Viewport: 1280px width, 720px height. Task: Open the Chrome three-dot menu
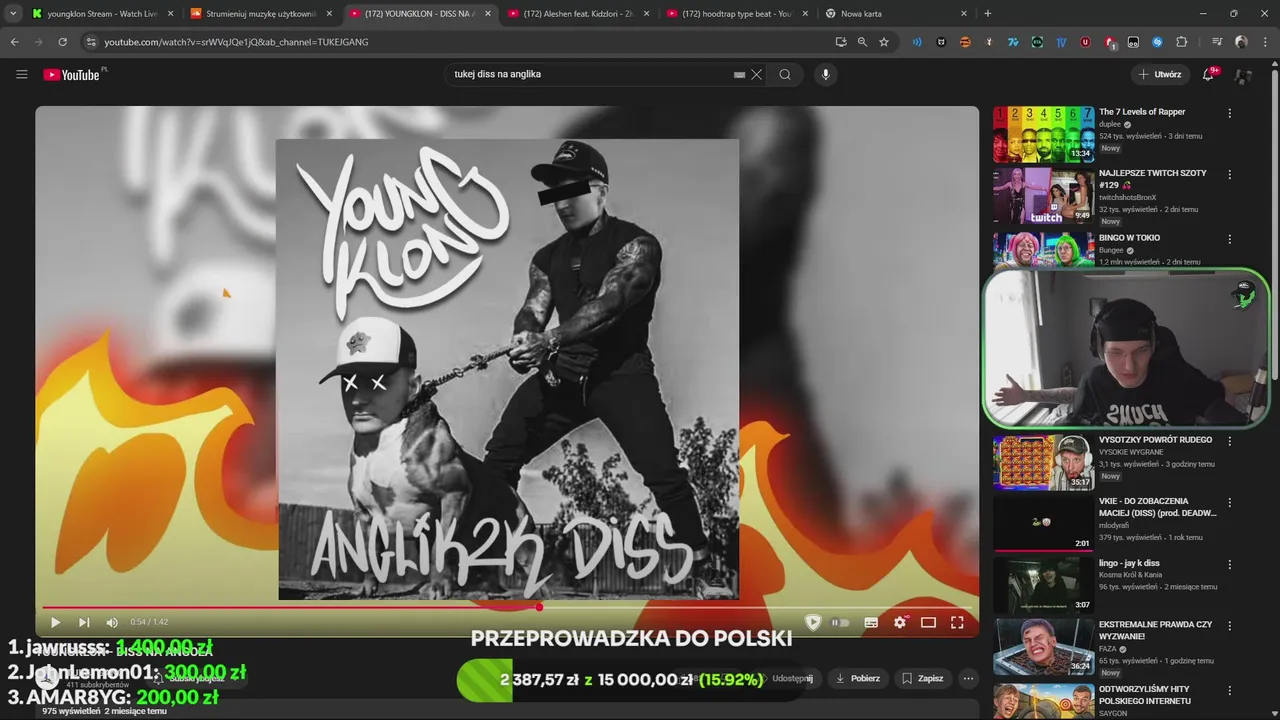(x=1265, y=42)
